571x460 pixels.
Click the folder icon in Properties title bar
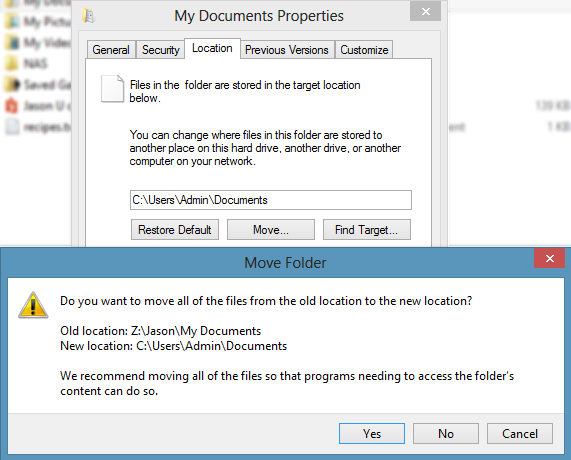click(x=88, y=16)
